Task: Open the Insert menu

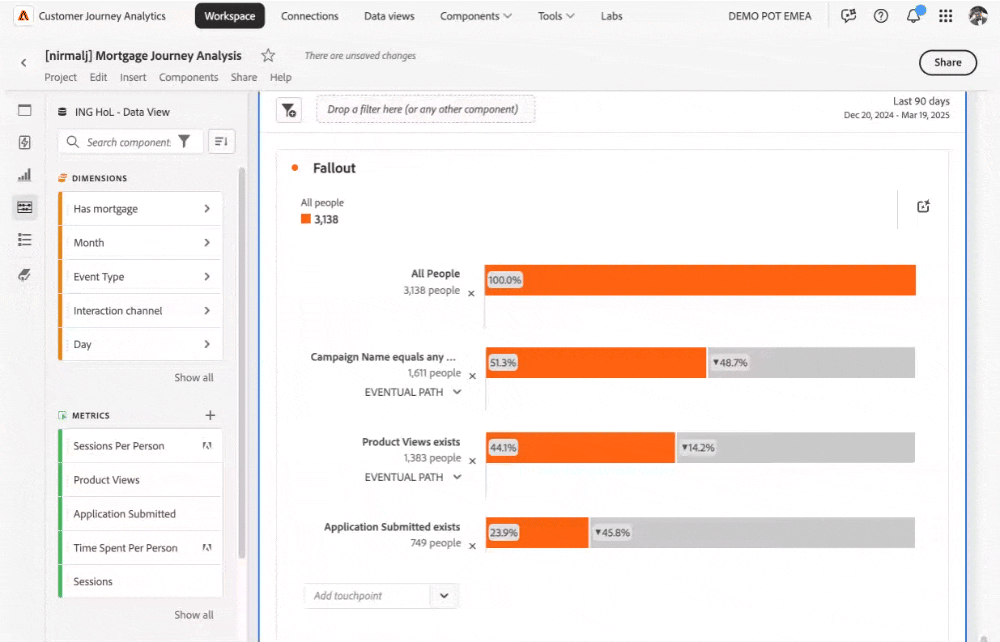Action: [x=133, y=77]
